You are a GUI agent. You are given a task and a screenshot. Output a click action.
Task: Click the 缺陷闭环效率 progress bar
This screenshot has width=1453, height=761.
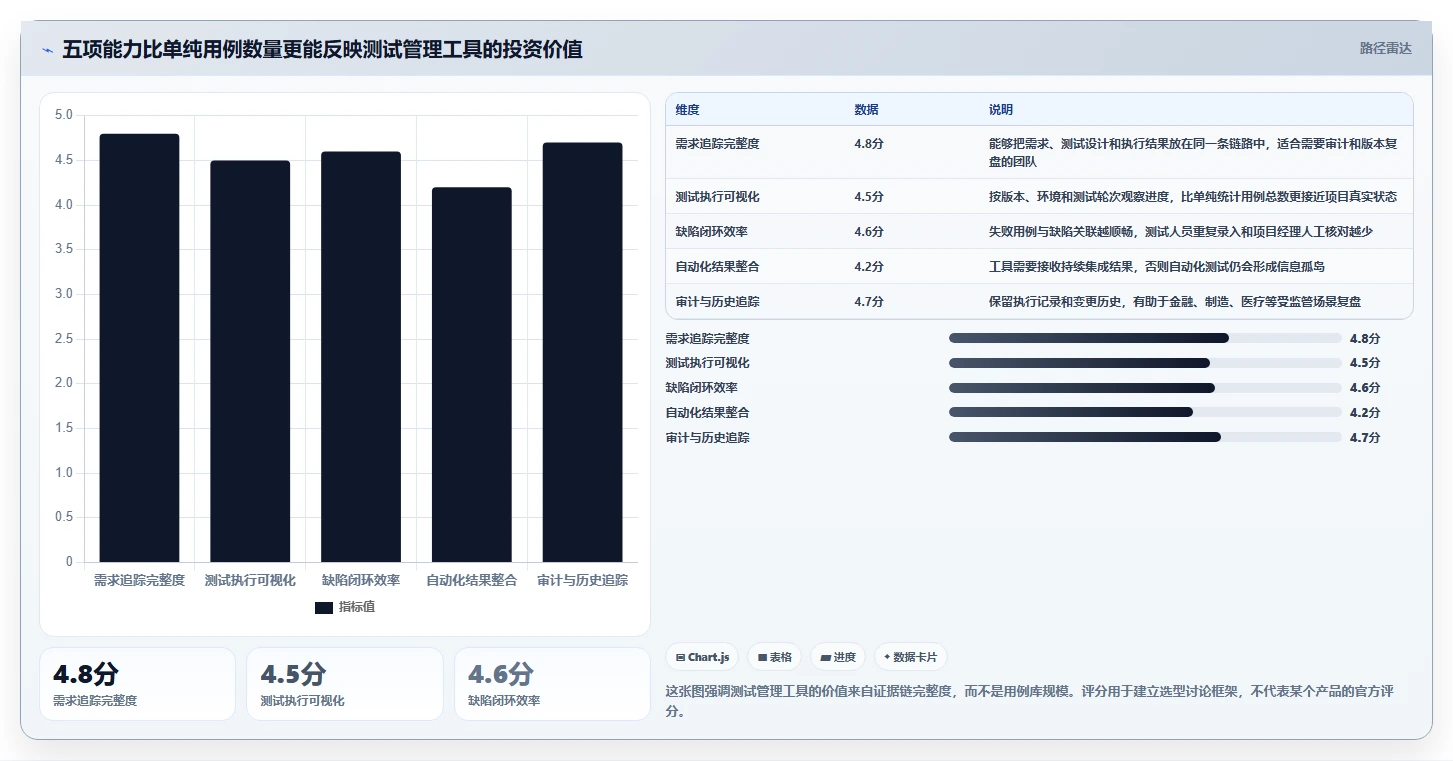(x=1145, y=388)
